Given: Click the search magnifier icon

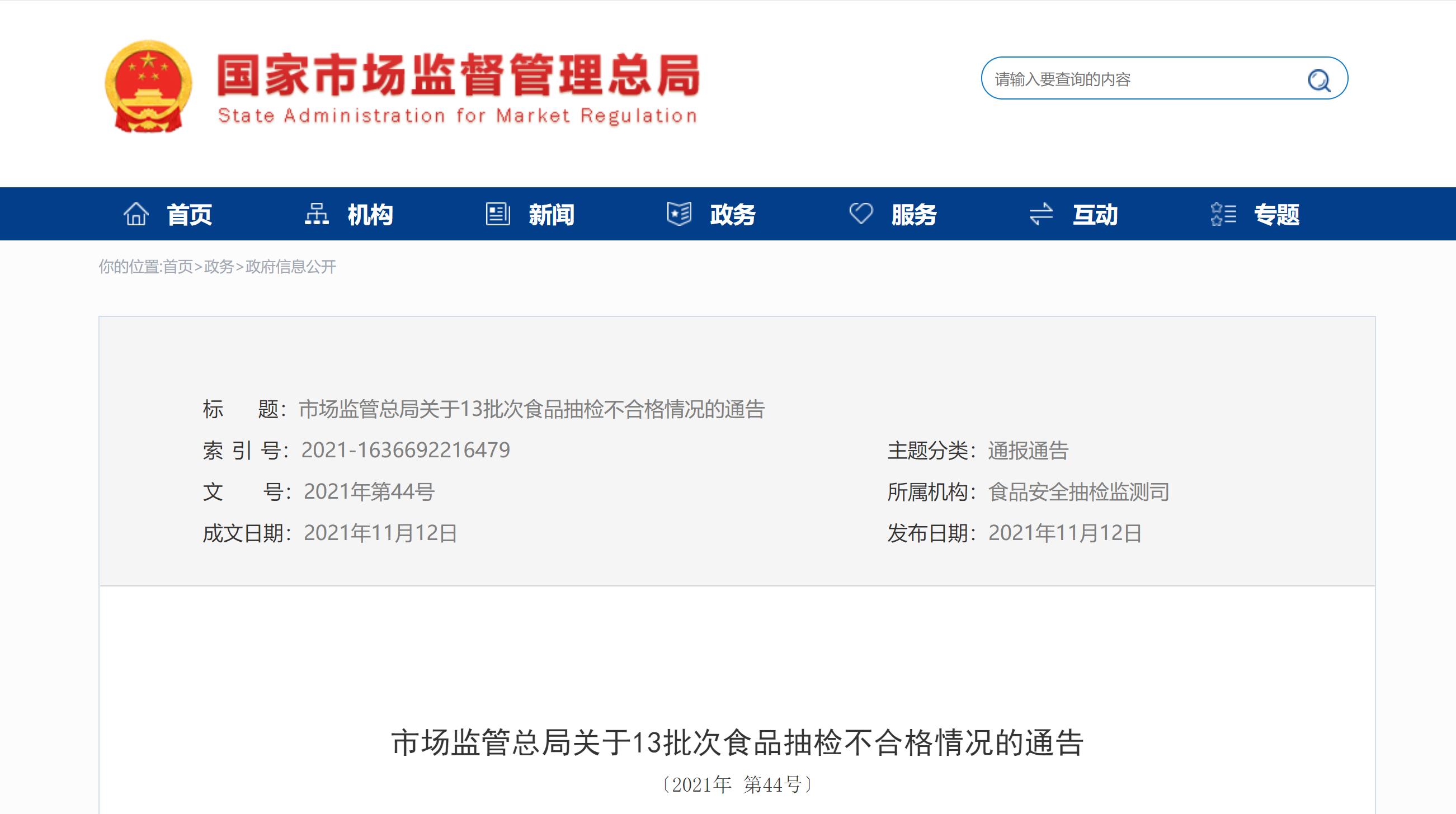Looking at the screenshot, I should (x=1318, y=79).
